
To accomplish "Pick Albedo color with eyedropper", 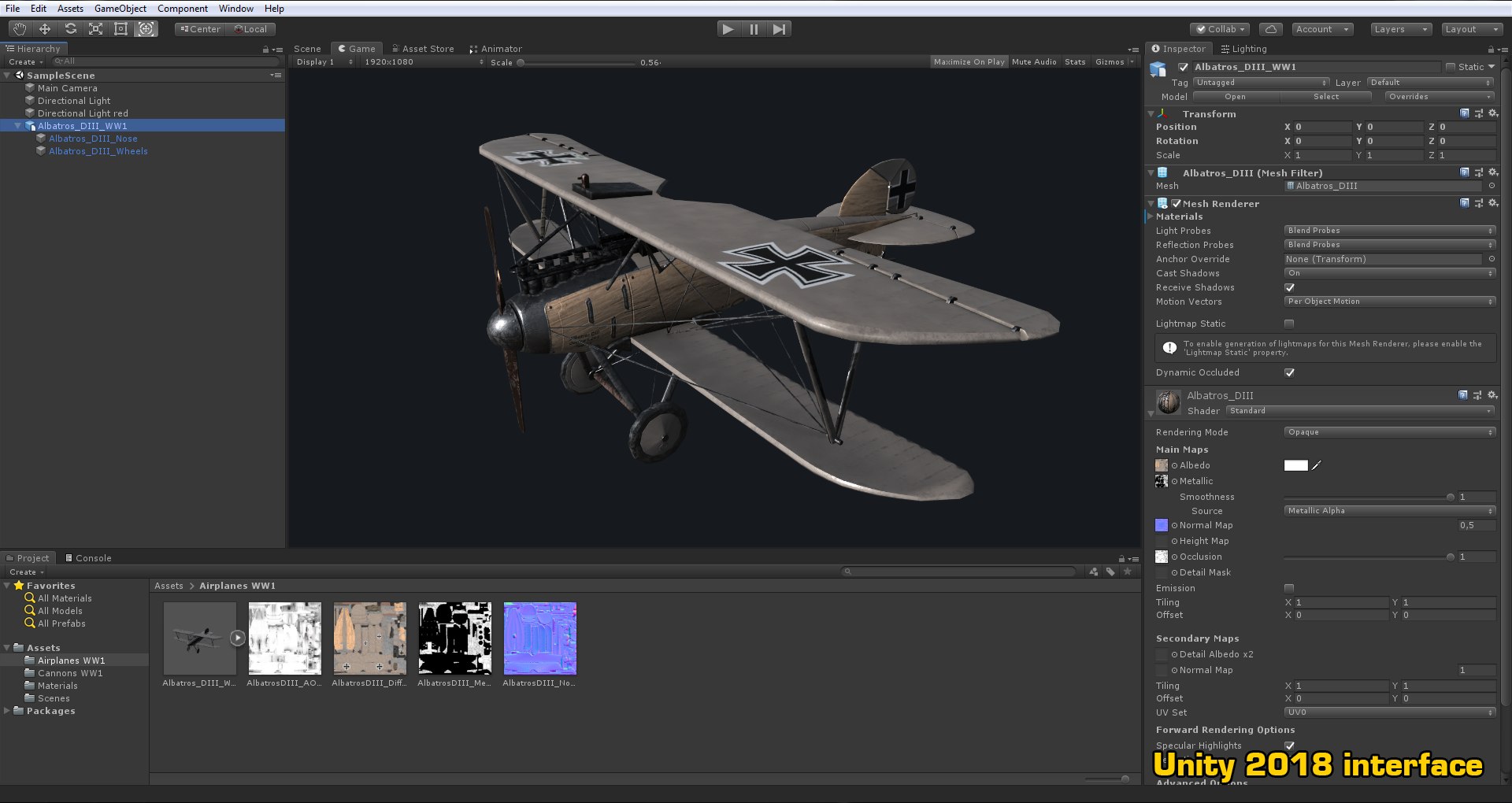I will point(1317,465).
